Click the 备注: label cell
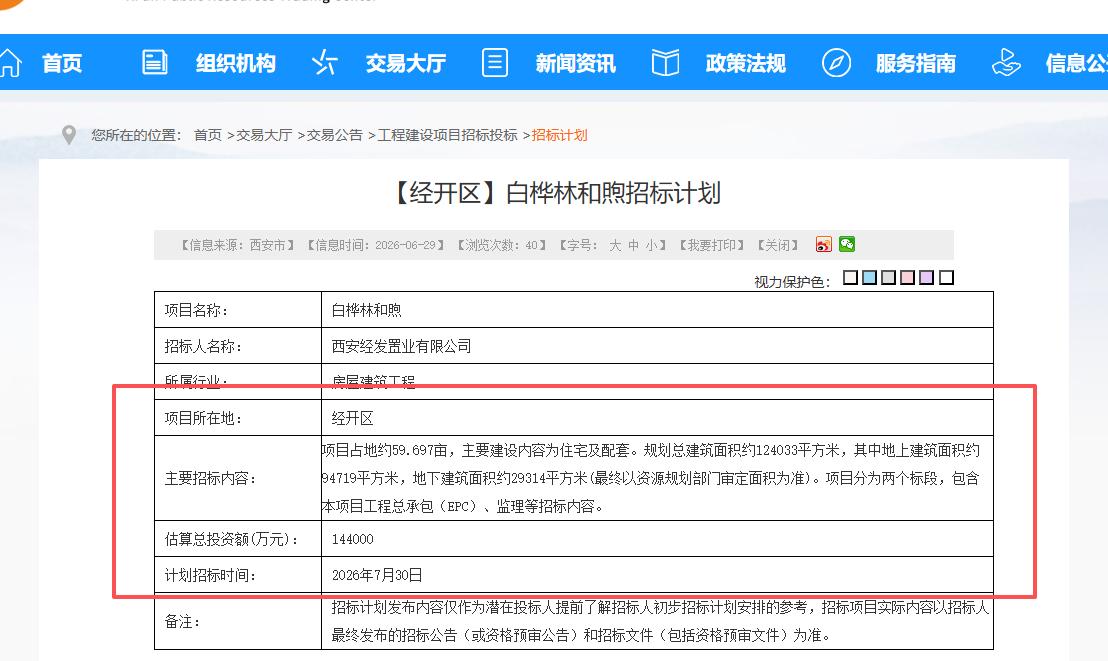The height and width of the screenshot is (661, 1108). point(238,621)
